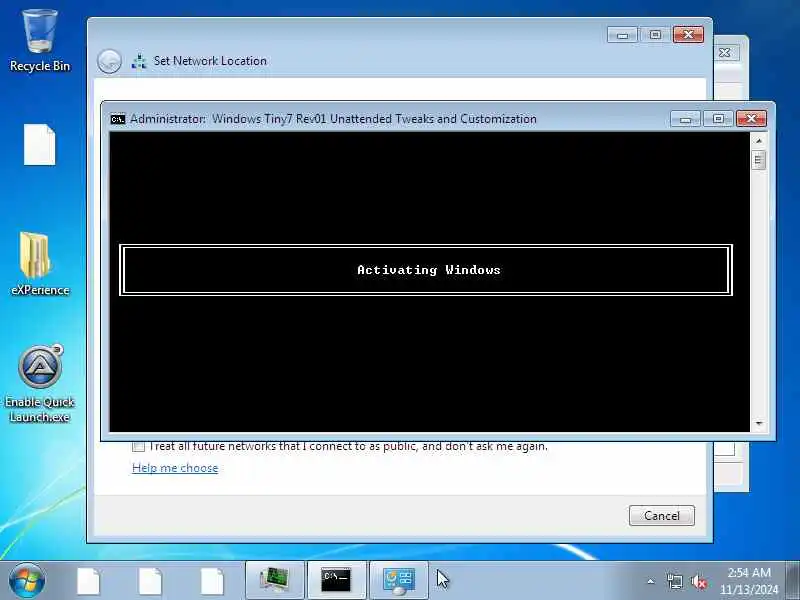Open the eXPerience folder icon
Viewport: 800px width, 600px height.
point(39,264)
